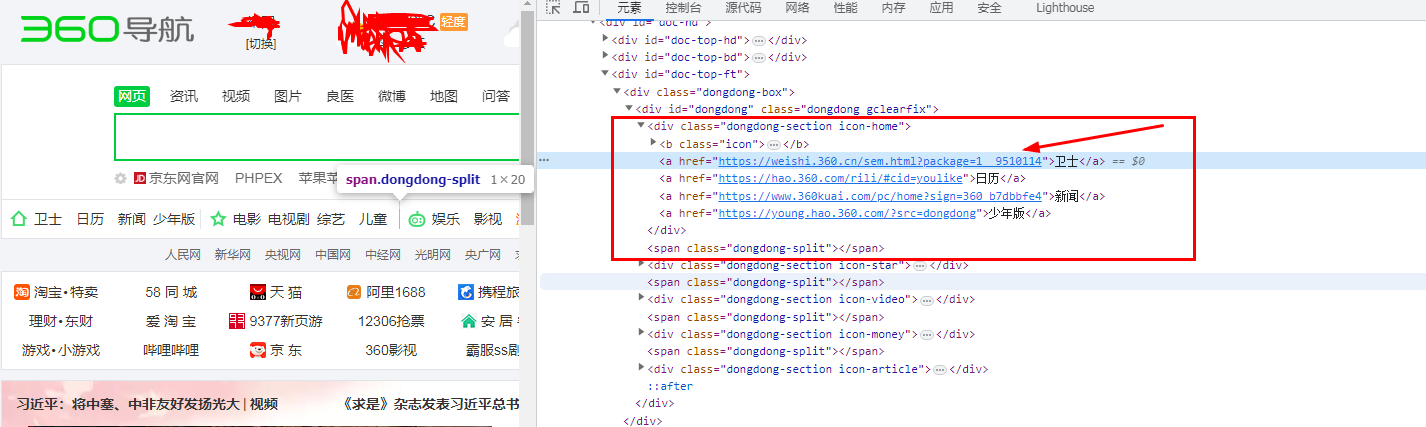Toggle the device toolbar icon in DevTools
Screen dimensions: 1426x427
tap(581, 8)
